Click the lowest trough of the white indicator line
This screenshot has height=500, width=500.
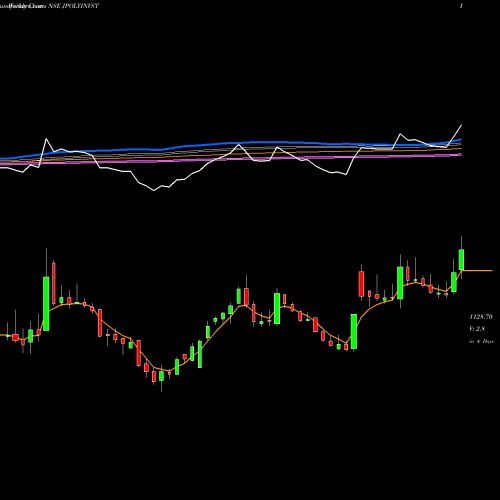(x=154, y=190)
